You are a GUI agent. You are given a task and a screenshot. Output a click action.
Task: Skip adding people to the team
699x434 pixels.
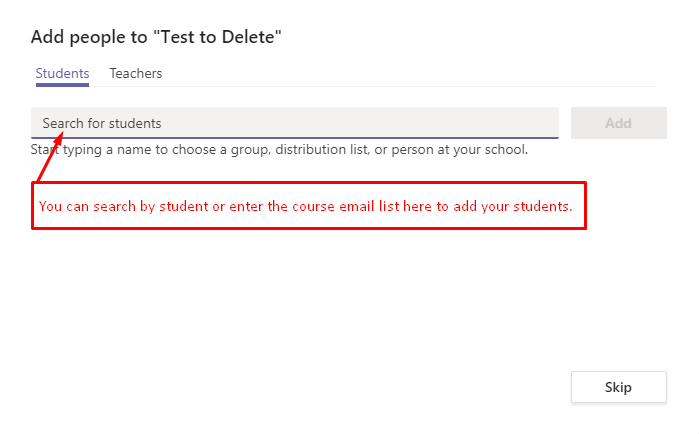click(618, 387)
